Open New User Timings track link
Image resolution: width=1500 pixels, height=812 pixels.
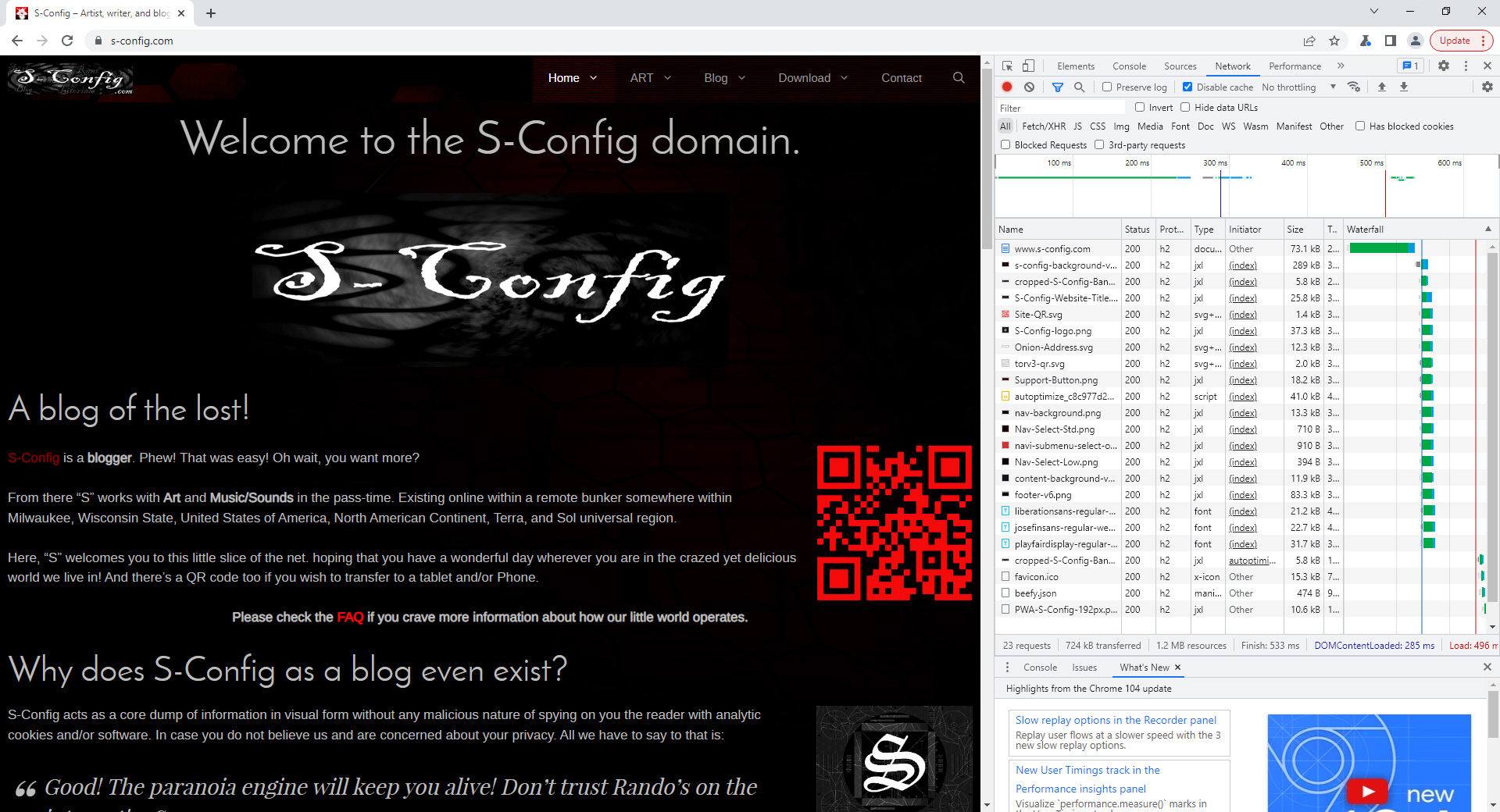pyautogui.click(x=1087, y=779)
